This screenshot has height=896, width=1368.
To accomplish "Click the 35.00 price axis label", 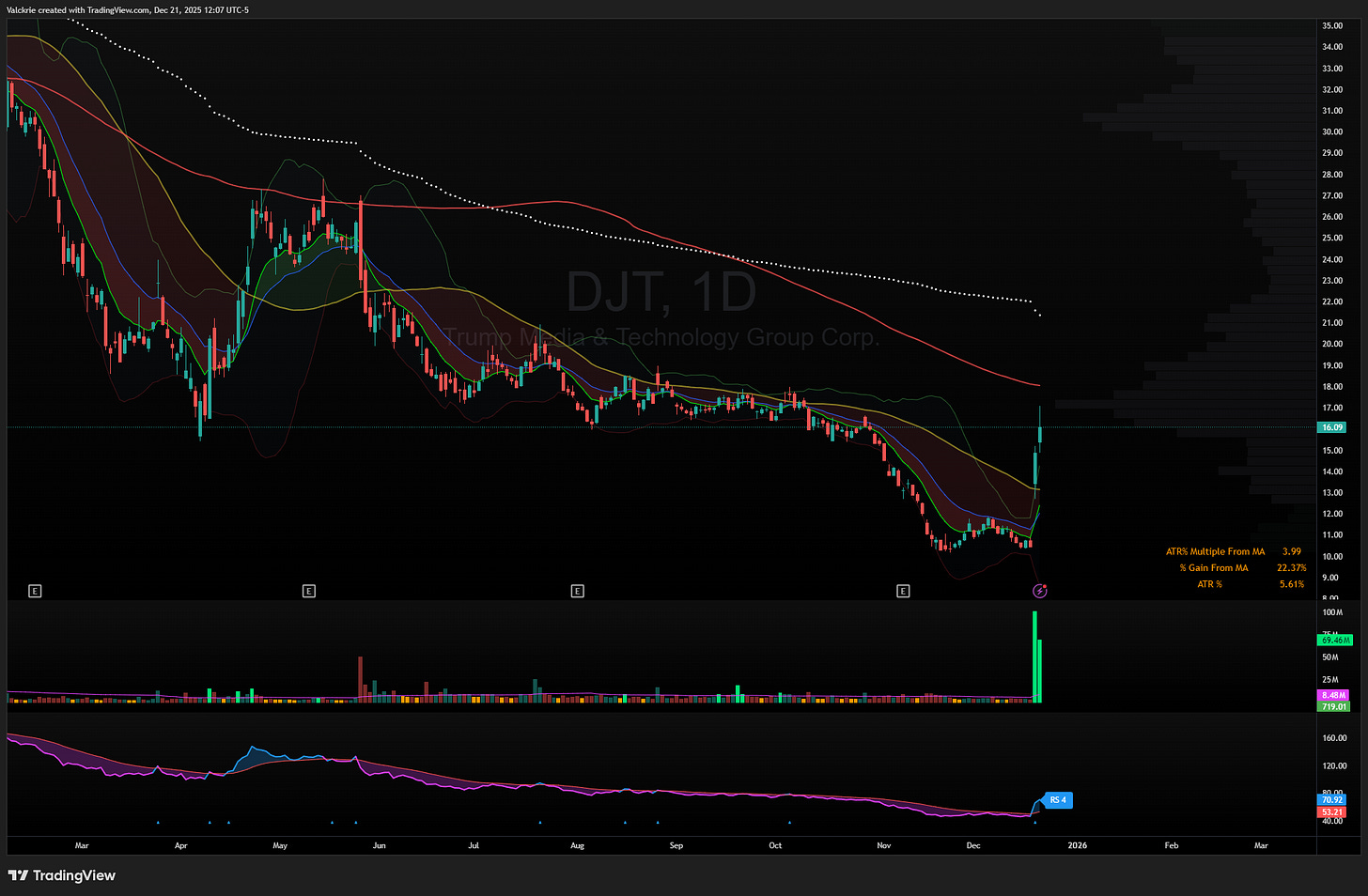I will [1332, 25].
